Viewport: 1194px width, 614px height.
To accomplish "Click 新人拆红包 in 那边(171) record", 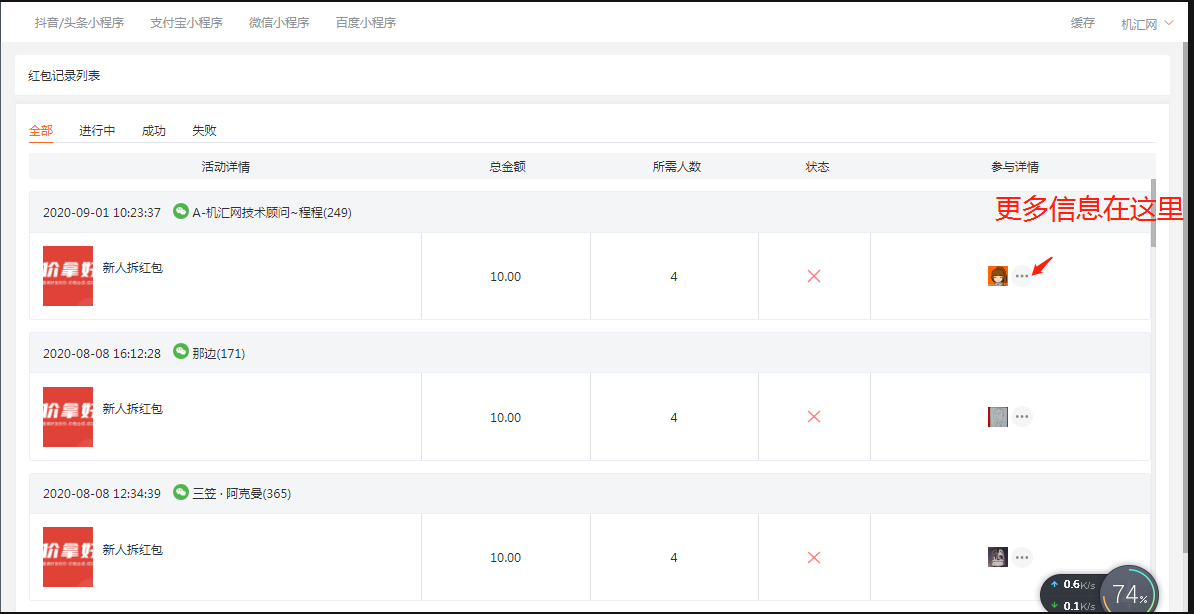I will click(132, 408).
